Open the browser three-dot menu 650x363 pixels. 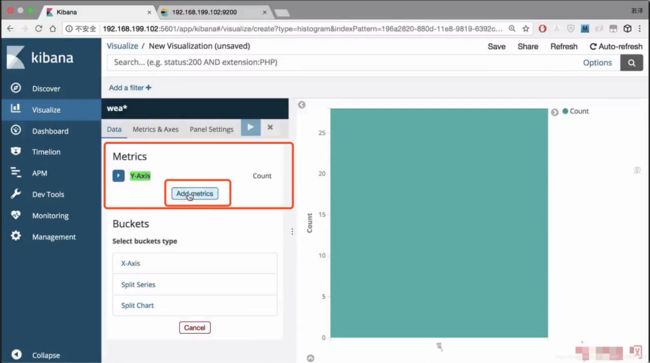[641, 29]
